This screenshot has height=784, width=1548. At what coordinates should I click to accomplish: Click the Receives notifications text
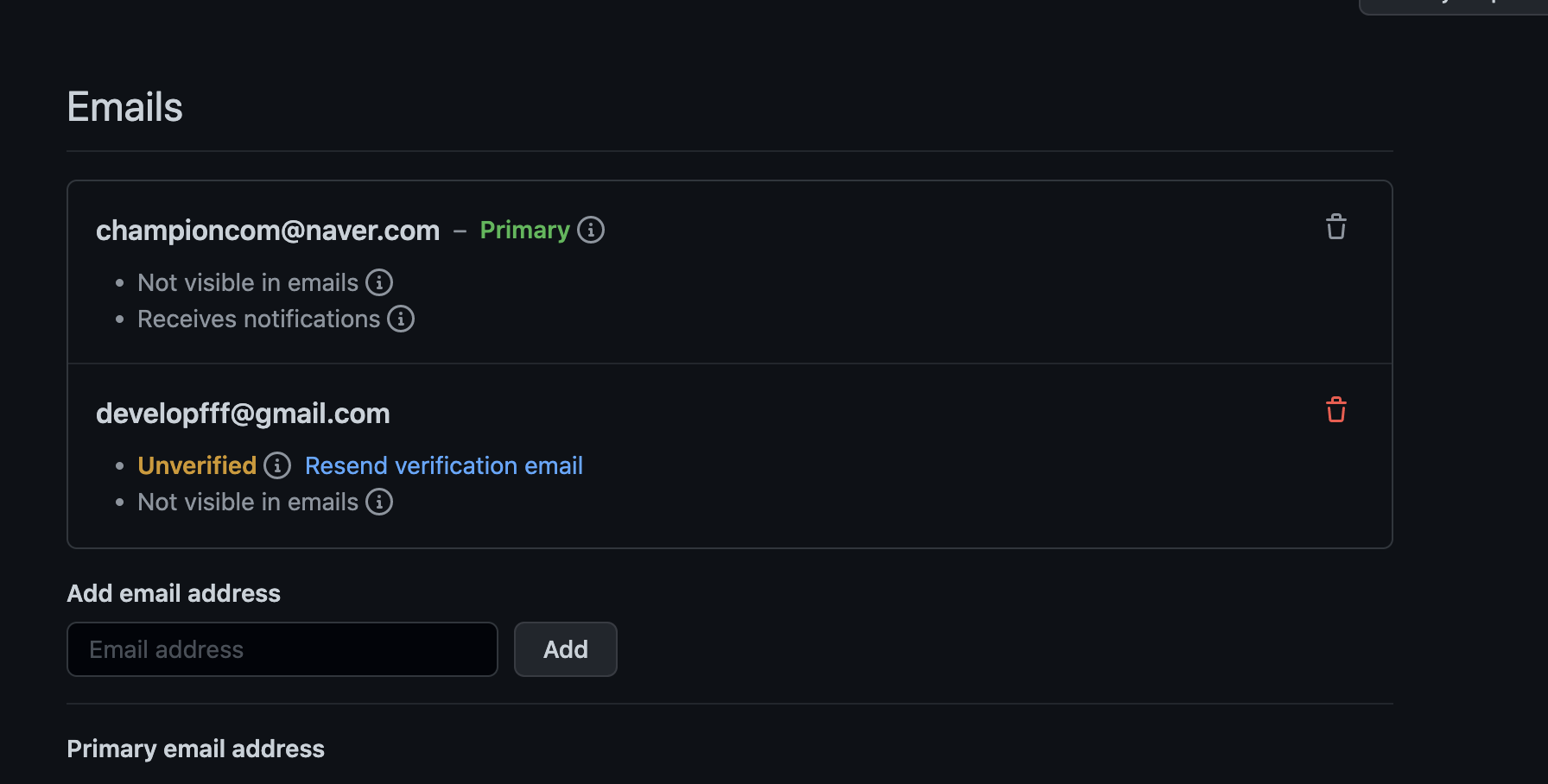259,319
